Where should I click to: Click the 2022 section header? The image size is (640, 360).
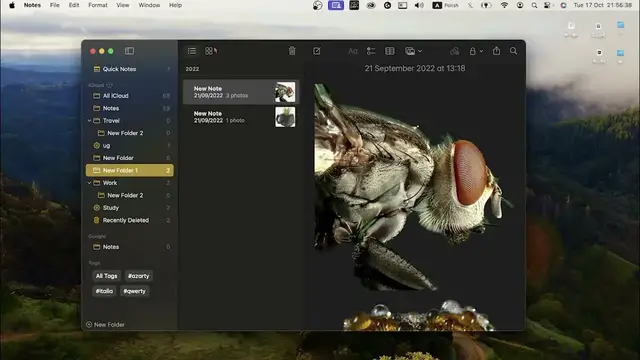(x=192, y=69)
